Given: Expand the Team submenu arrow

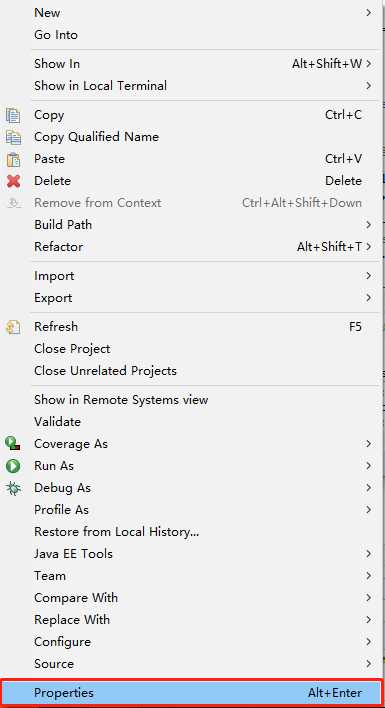Looking at the screenshot, I should click(x=369, y=576).
